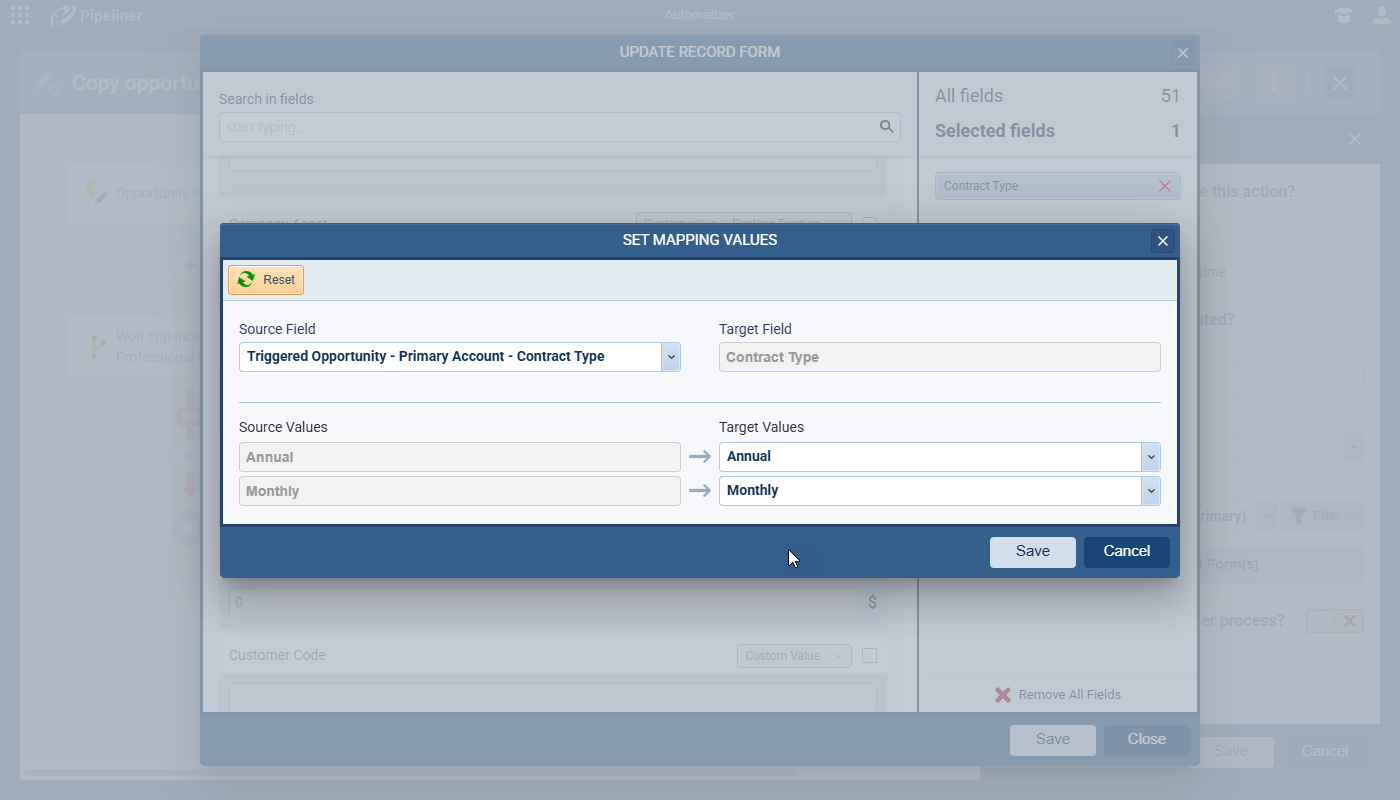Open the Annual target value dropdown
The width and height of the screenshot is (1400, 800).
1151,457
